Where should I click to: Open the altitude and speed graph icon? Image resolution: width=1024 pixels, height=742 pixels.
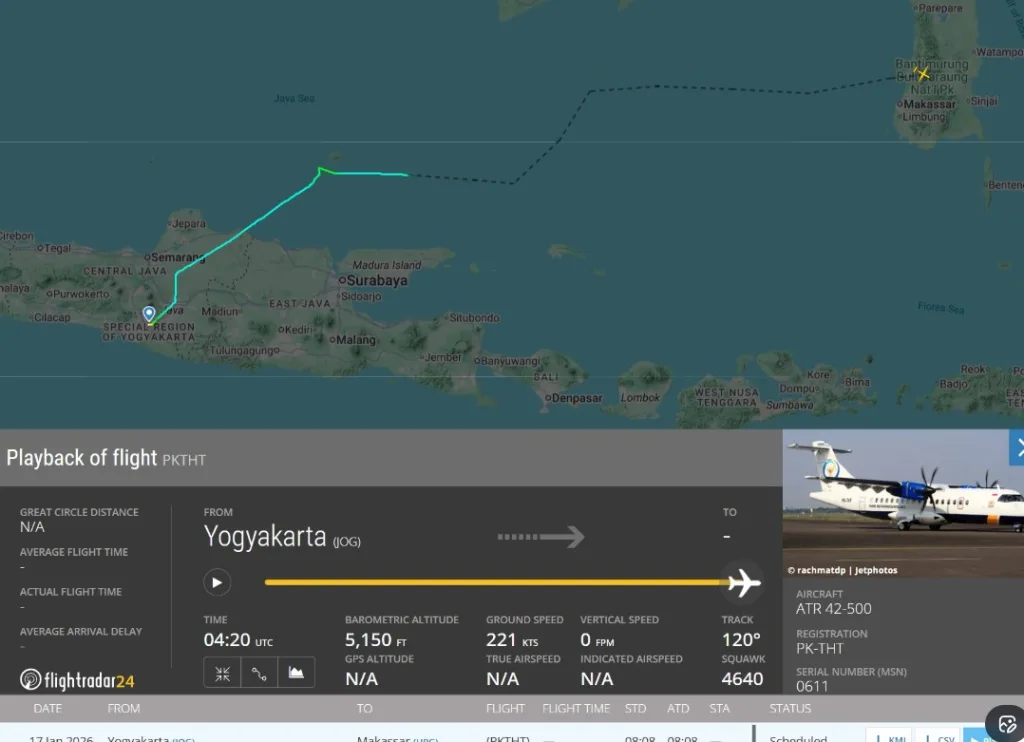point(296,673)
